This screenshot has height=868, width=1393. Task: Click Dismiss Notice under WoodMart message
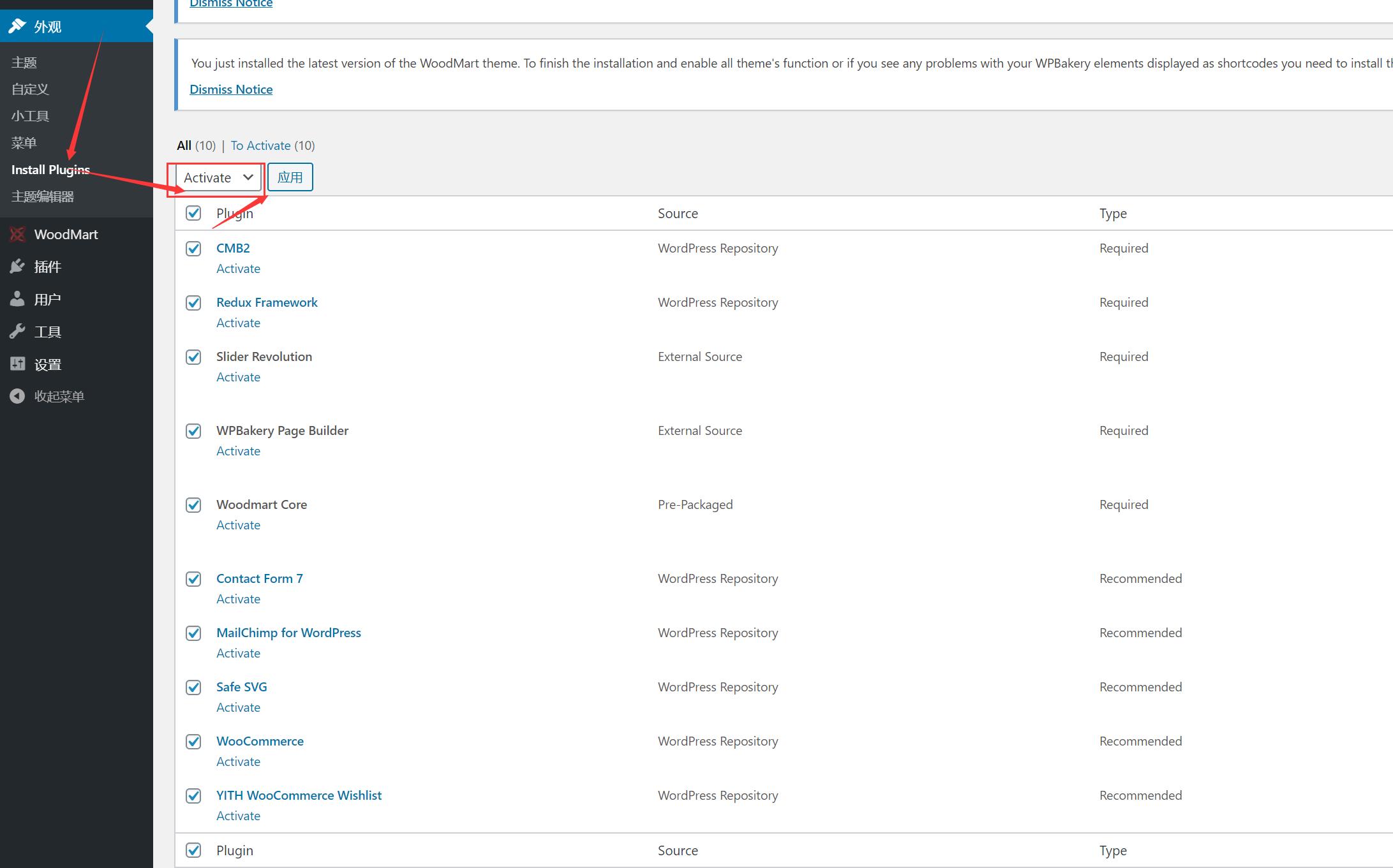(x=231, y=89)
